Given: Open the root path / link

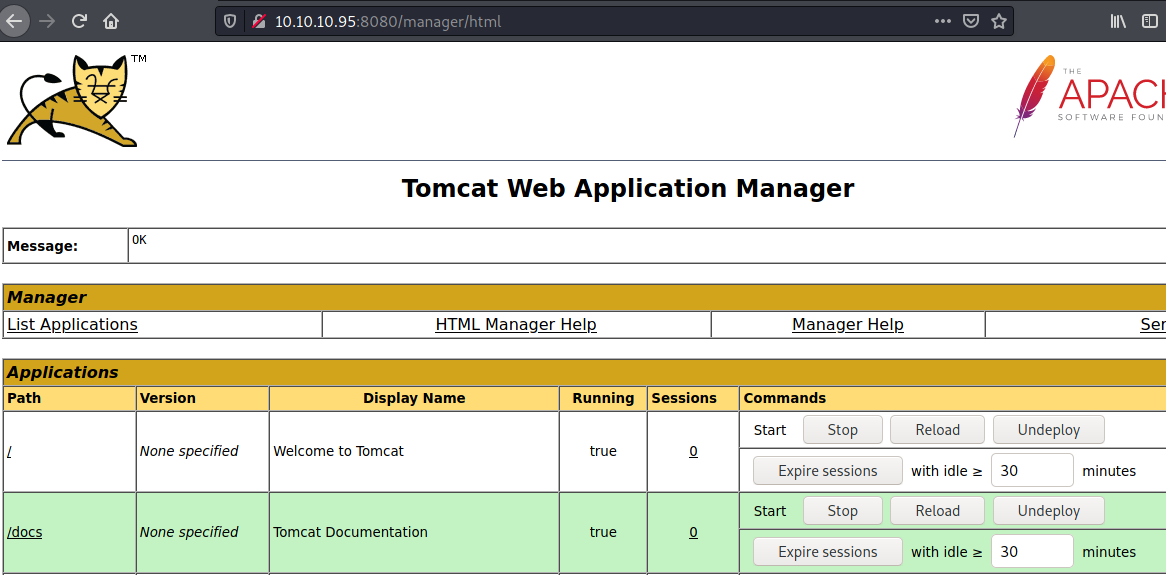Looking at the screenshot, I should [x=9, y=451].
